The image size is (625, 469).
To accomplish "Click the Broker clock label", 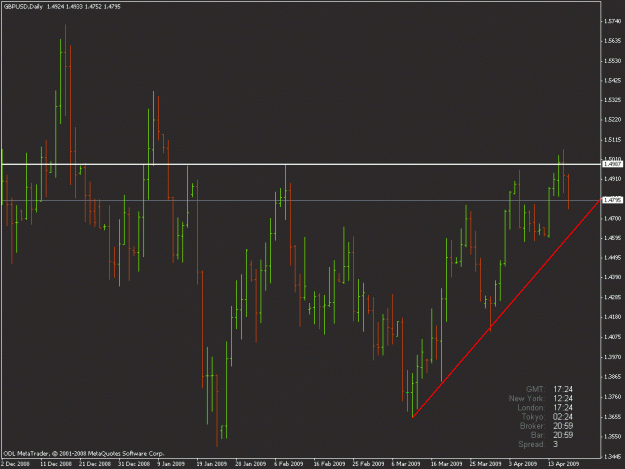I will [532, 426].
